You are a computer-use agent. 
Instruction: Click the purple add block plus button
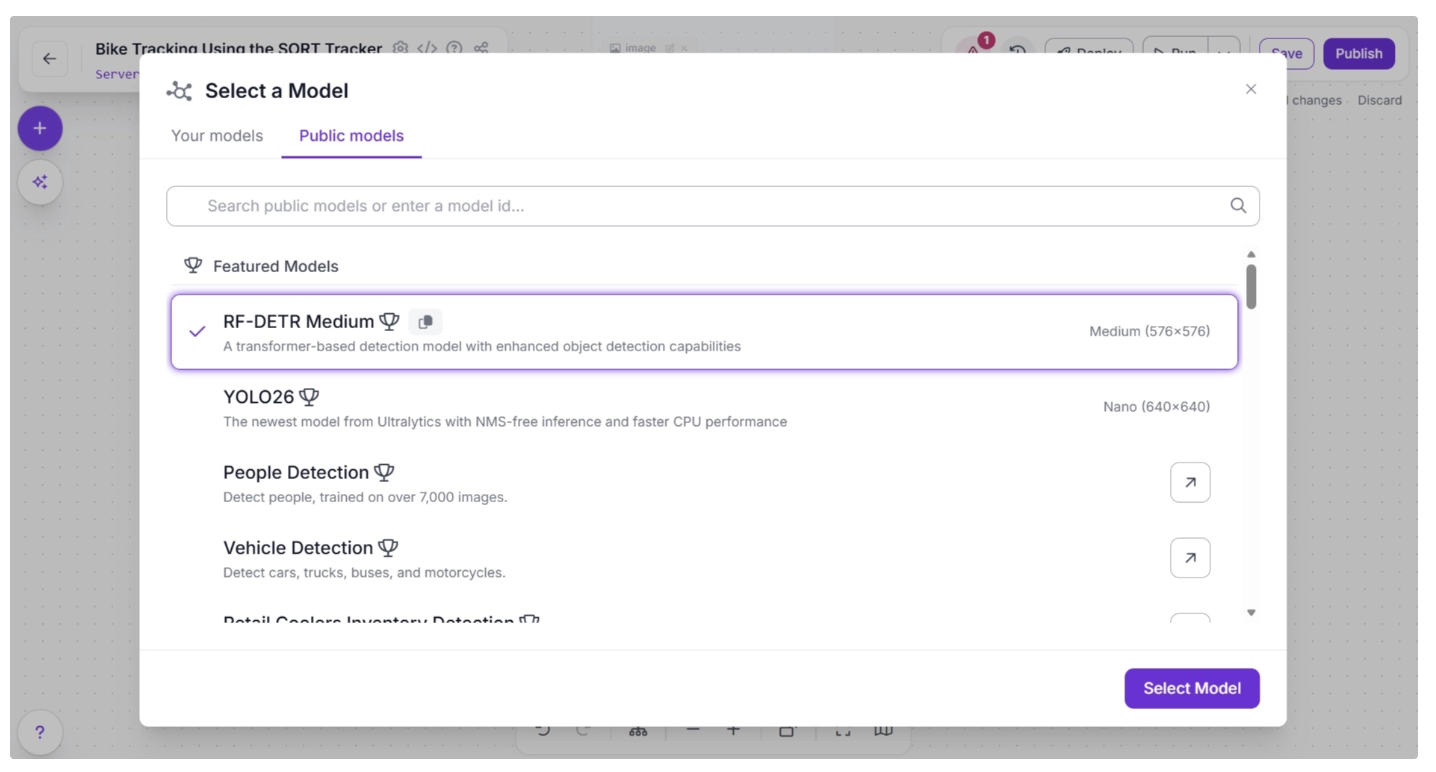[40, 129]
